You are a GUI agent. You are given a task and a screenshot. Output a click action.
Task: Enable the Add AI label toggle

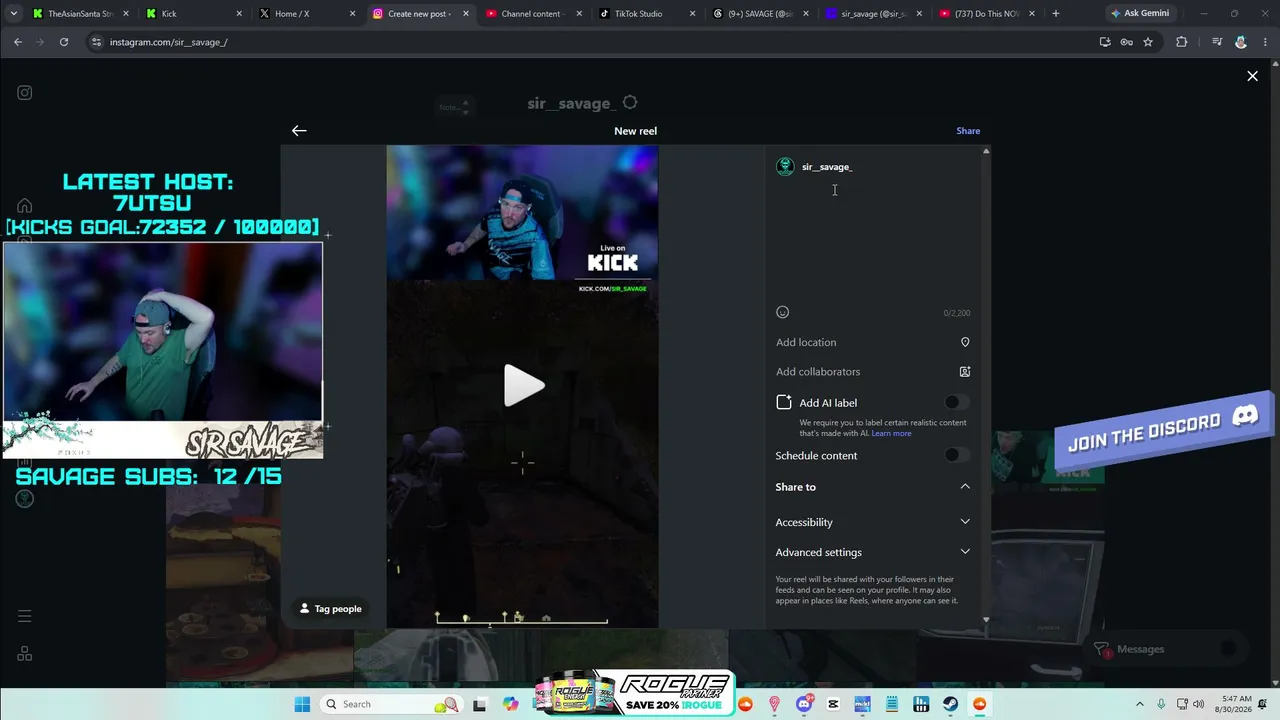956,402
